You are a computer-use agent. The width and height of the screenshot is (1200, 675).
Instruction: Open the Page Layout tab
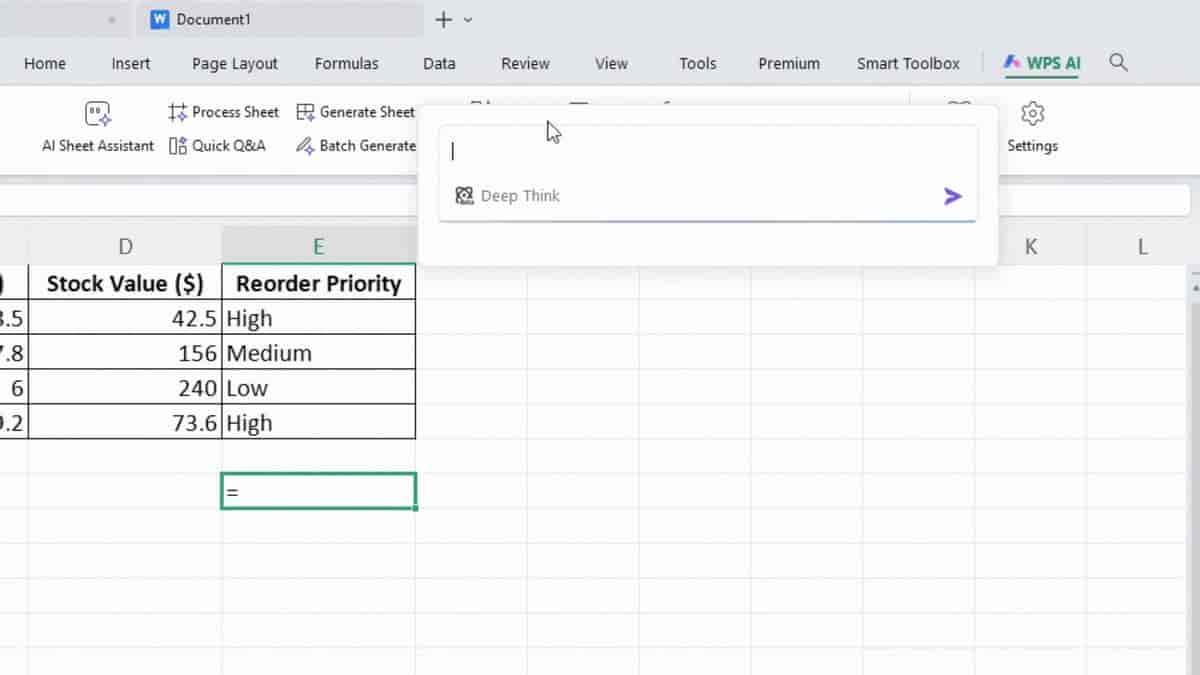(234, 63)
